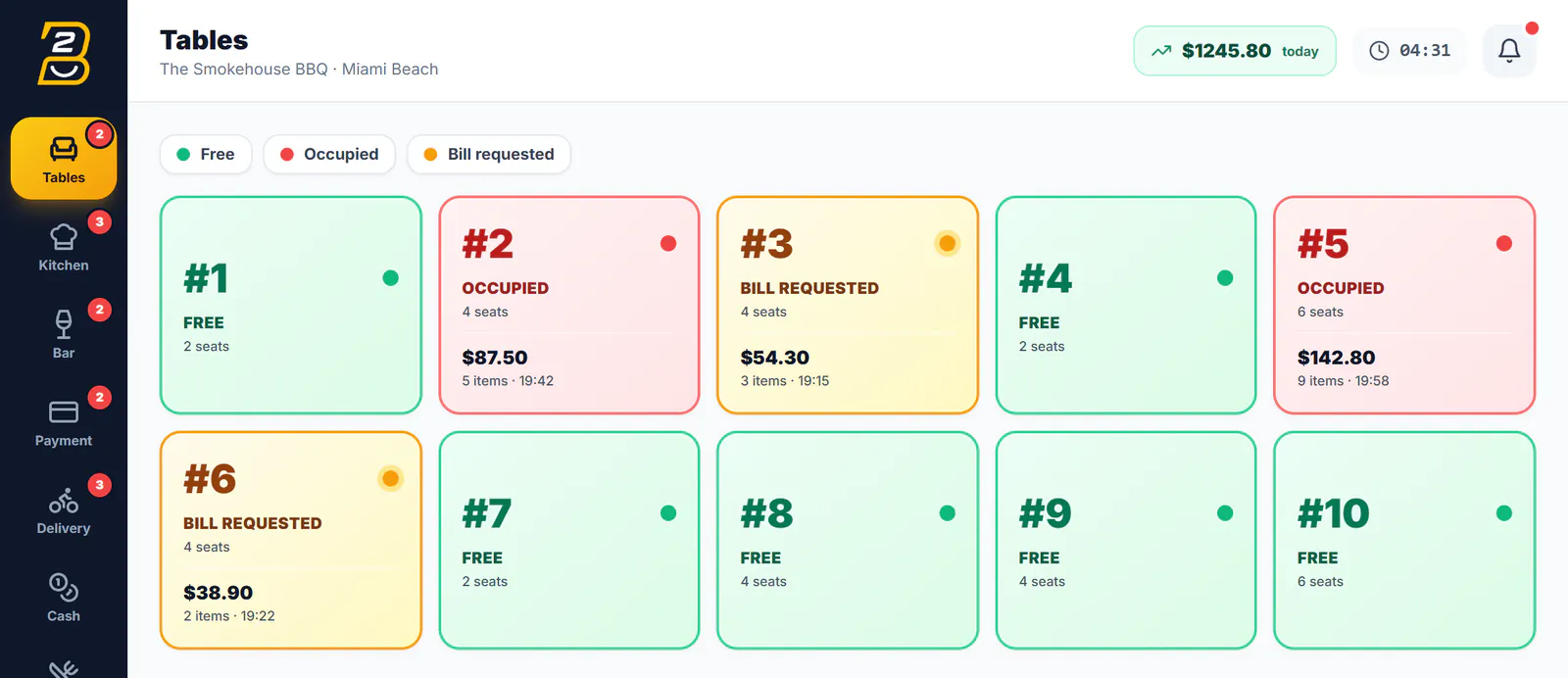Viewport: 1568px width, 678px height.
Task: Click the '6 seats' text on table #10
Action: [x=1320, y=582]
